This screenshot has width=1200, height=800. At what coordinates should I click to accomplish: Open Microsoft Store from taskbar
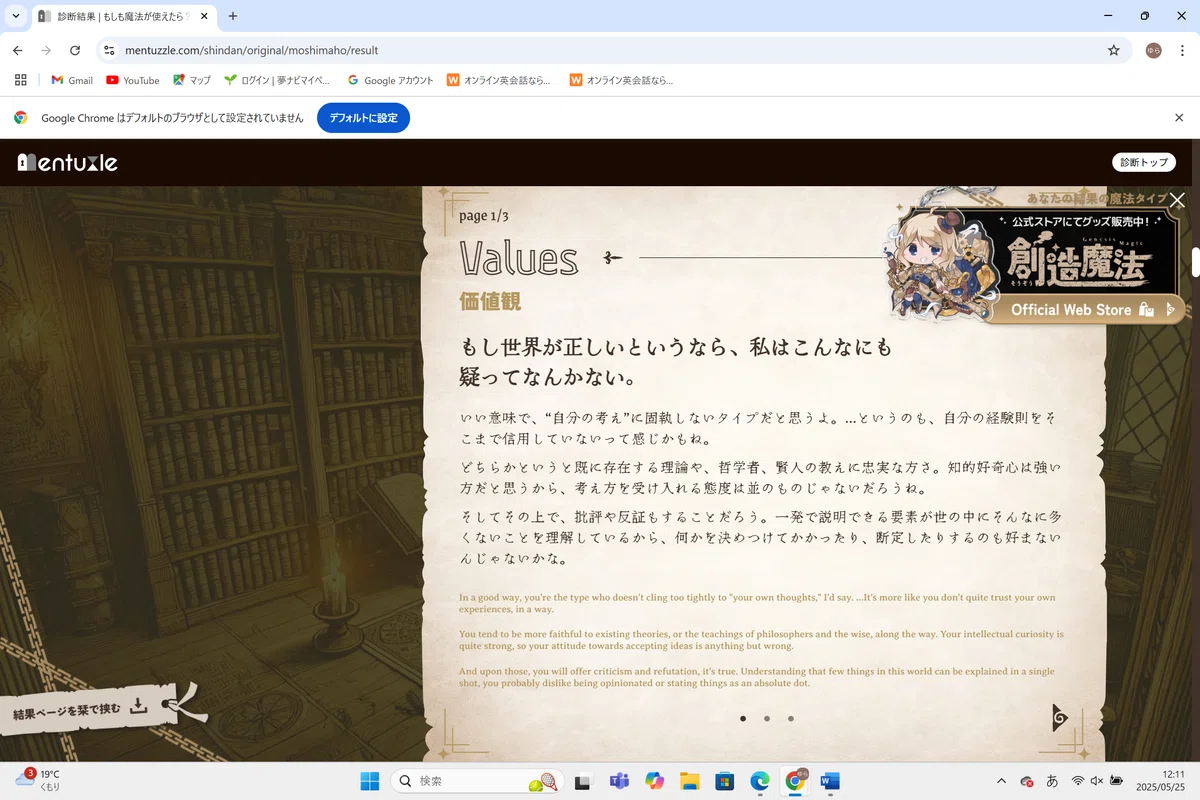tap(725, 781)
